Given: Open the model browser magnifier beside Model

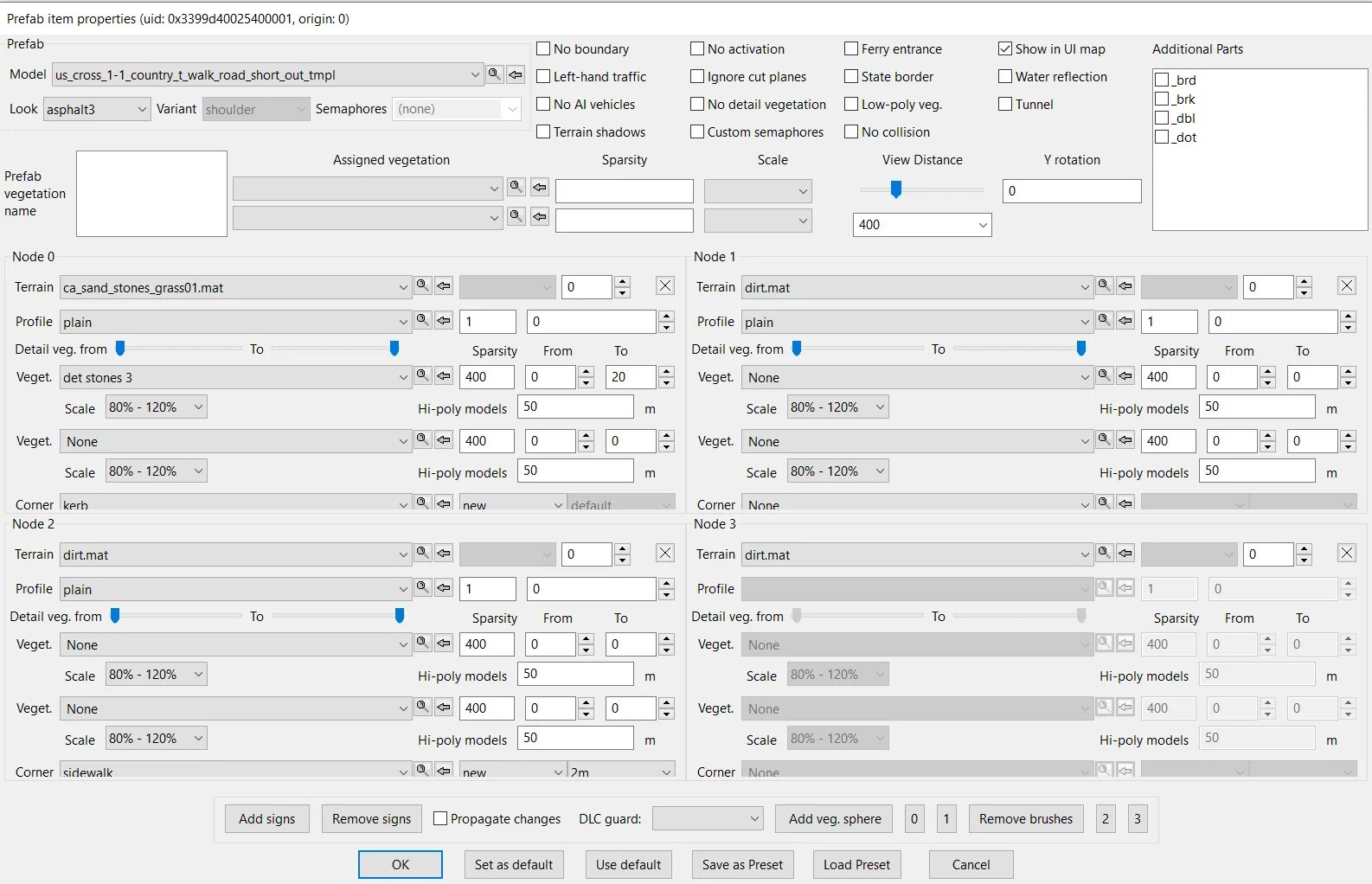Looking at the screenshot, I should [495, 74].
